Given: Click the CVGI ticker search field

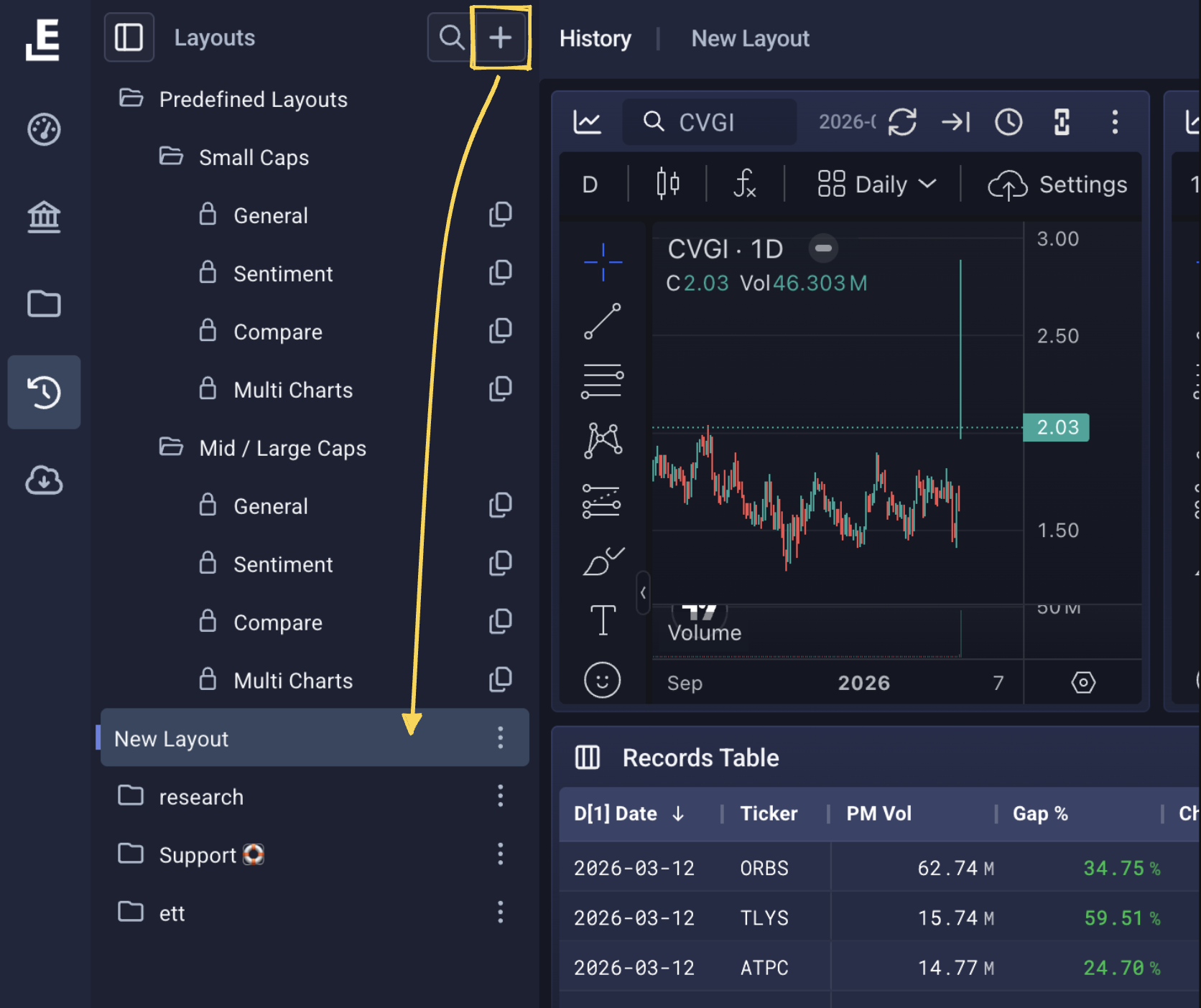Looking at the screenshot, I should pyautogui.click(x=708, y=122).
